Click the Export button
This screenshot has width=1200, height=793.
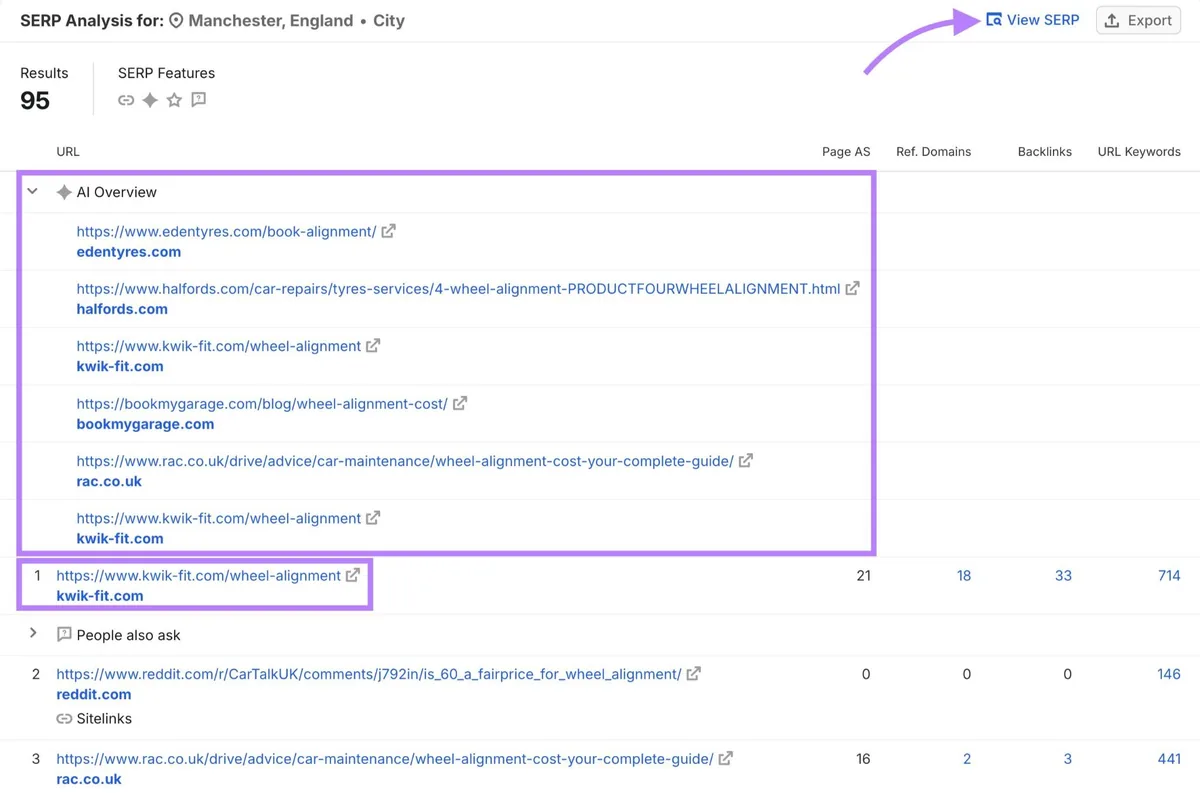point(1138,20)
